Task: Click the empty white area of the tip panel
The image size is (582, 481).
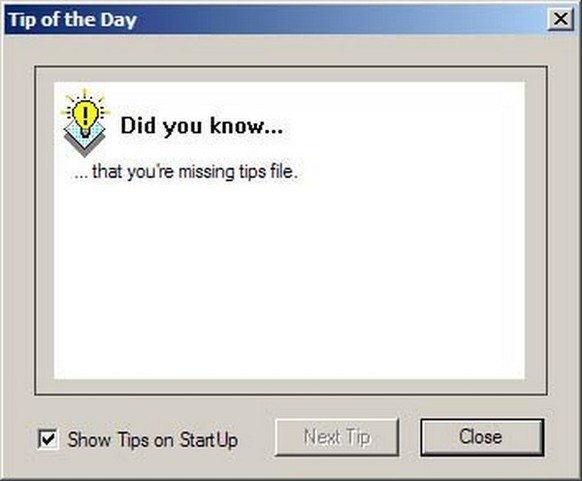Action: [290, 278]
